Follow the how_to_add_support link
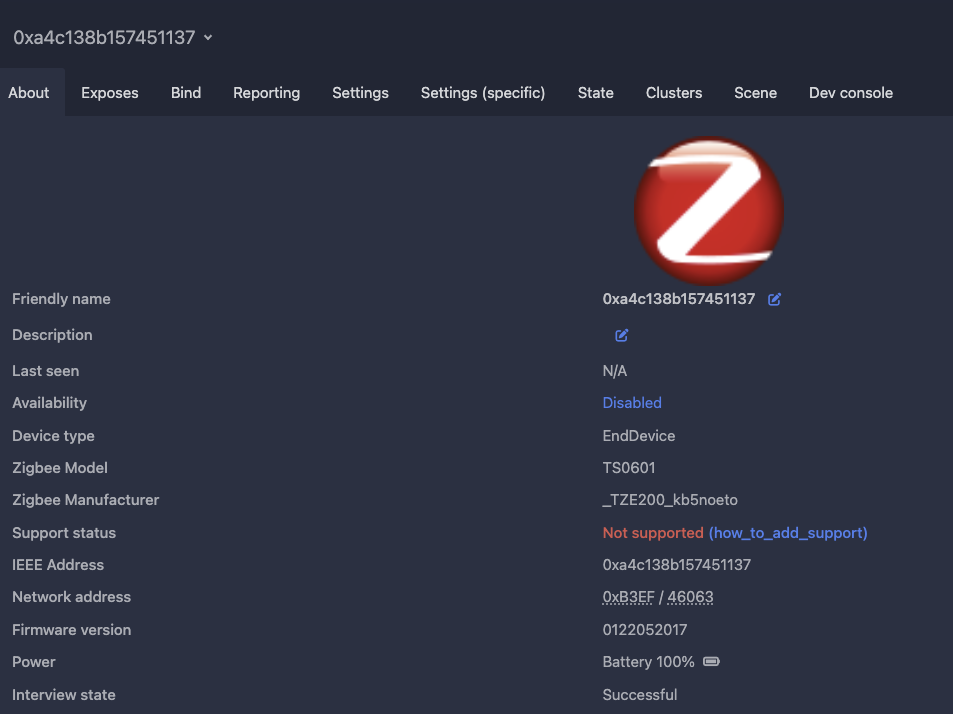Viewport: 953px width, 714px height. click(x=788, y=533)
